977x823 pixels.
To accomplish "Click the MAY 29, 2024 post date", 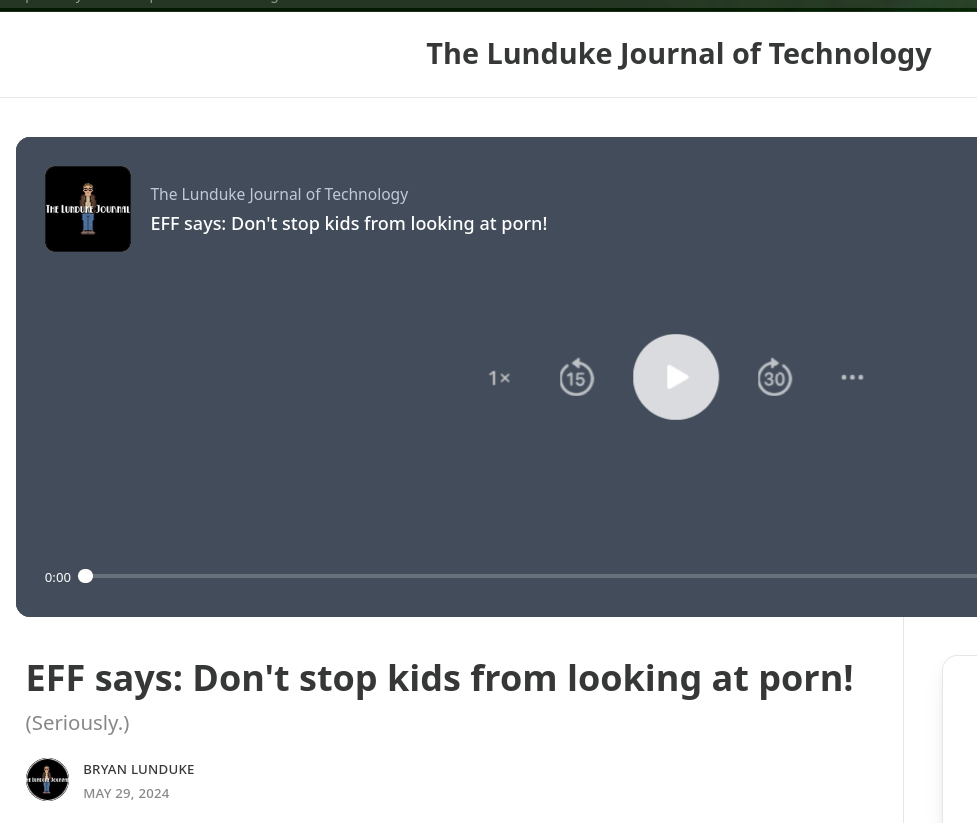I will (x=126, y=793).
